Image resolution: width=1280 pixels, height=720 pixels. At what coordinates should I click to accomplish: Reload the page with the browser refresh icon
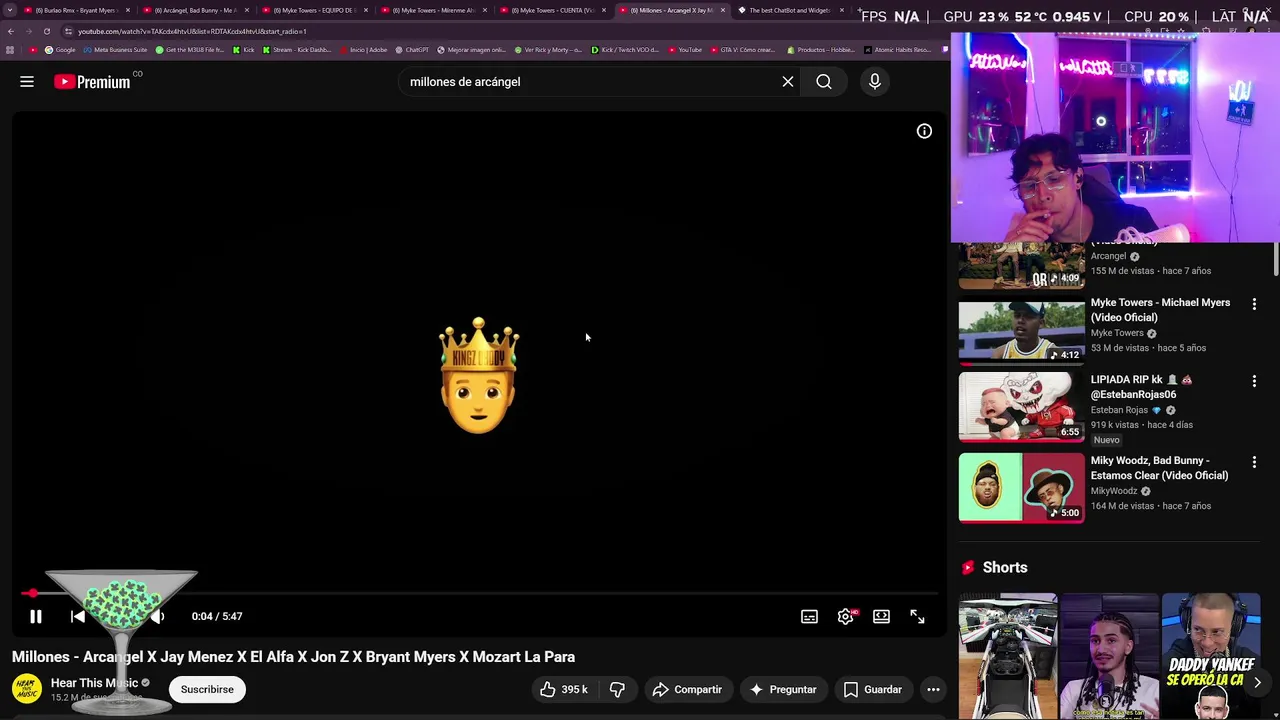click(x=47, y=31)
